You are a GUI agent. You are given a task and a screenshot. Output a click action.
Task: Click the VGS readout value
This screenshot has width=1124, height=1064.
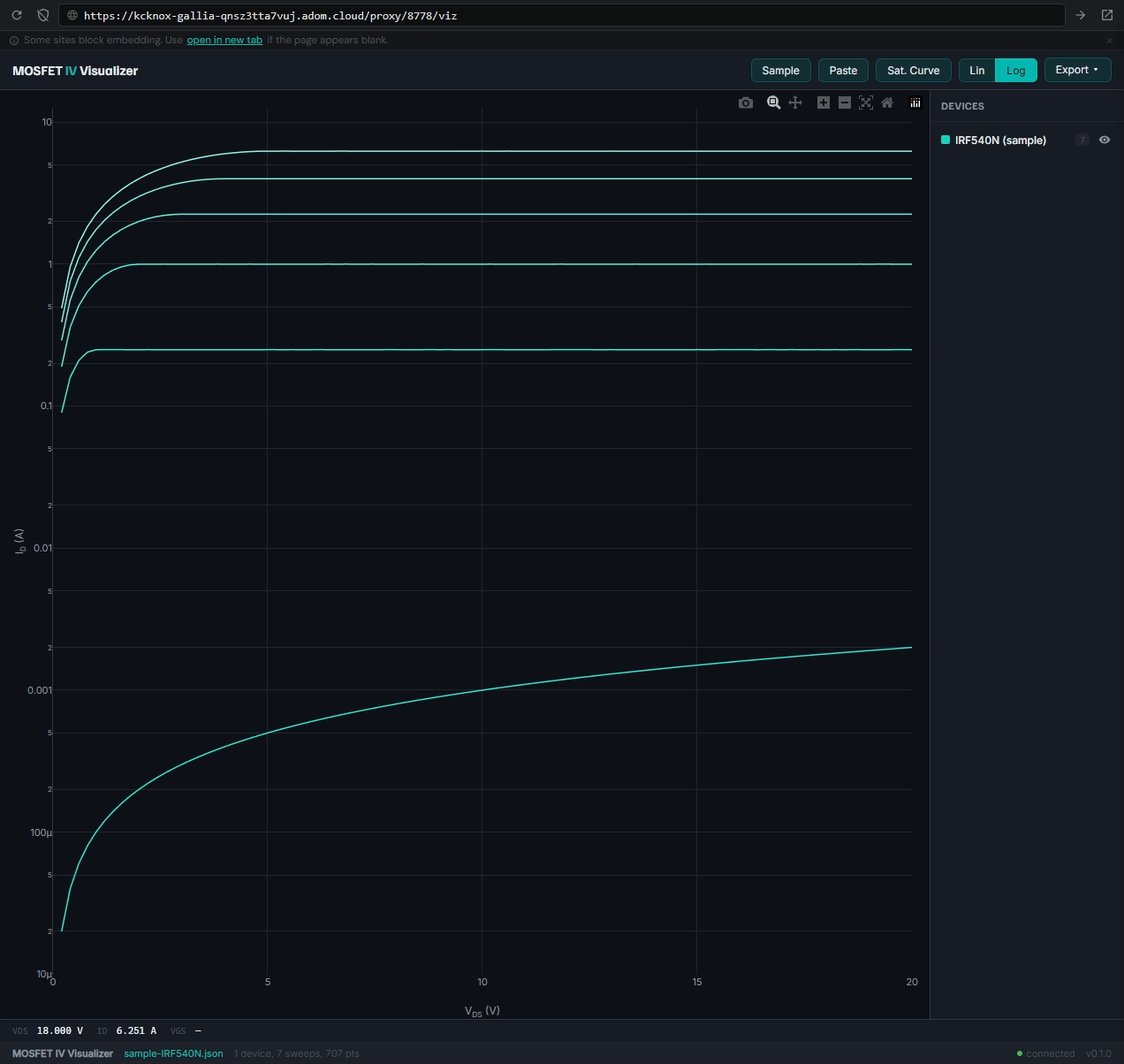198,1030
